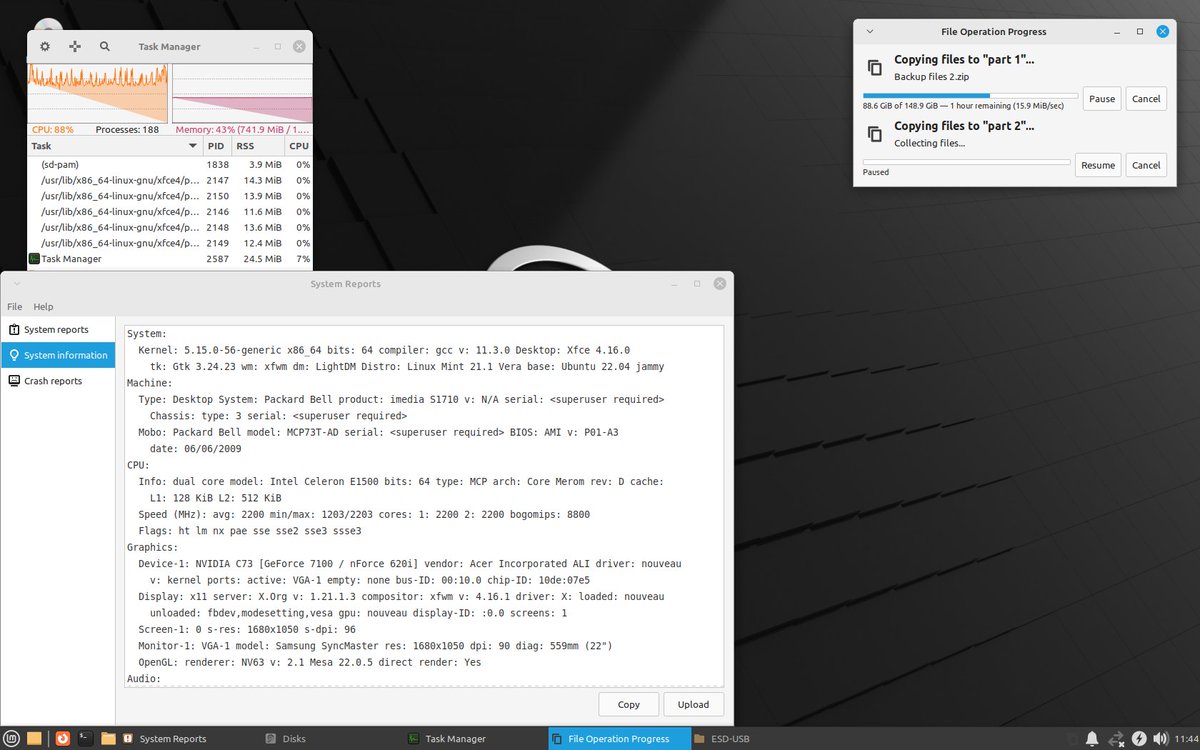The image size is (1200, 750).
Task: Click the lightbulb System information icon
Action: (14, 355)
